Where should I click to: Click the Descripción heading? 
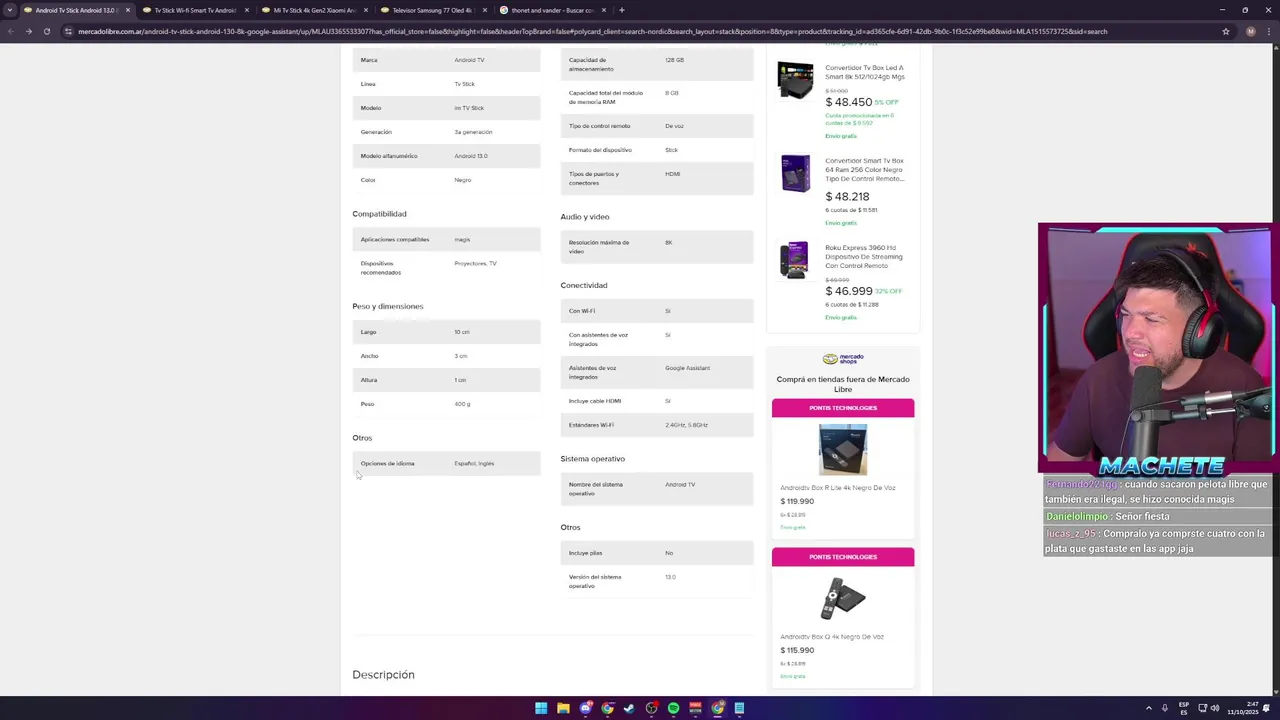point(383,675)
